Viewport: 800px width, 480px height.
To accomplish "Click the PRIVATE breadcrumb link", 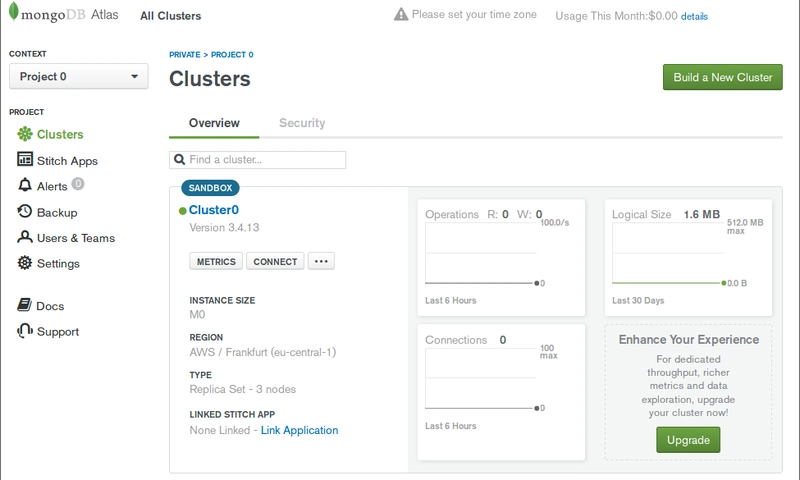I will coord(185,55).
